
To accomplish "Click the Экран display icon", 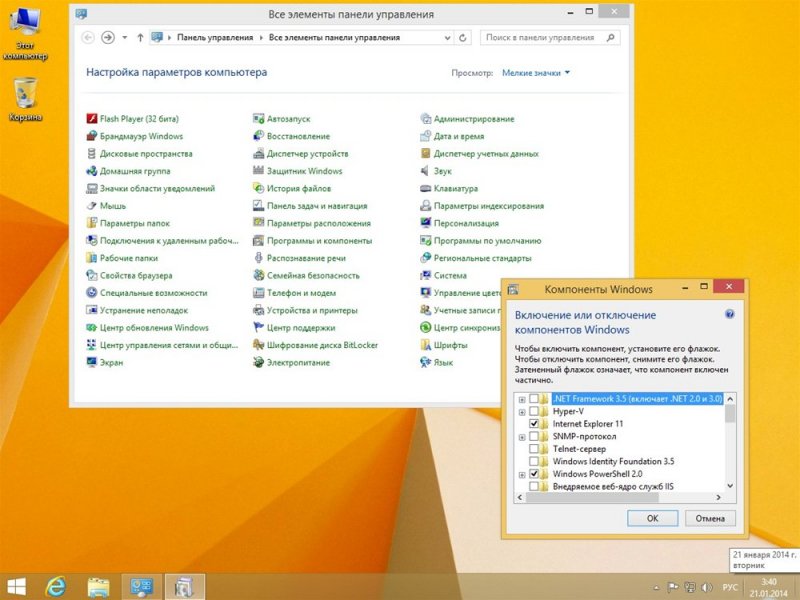I will click(92, 362).
